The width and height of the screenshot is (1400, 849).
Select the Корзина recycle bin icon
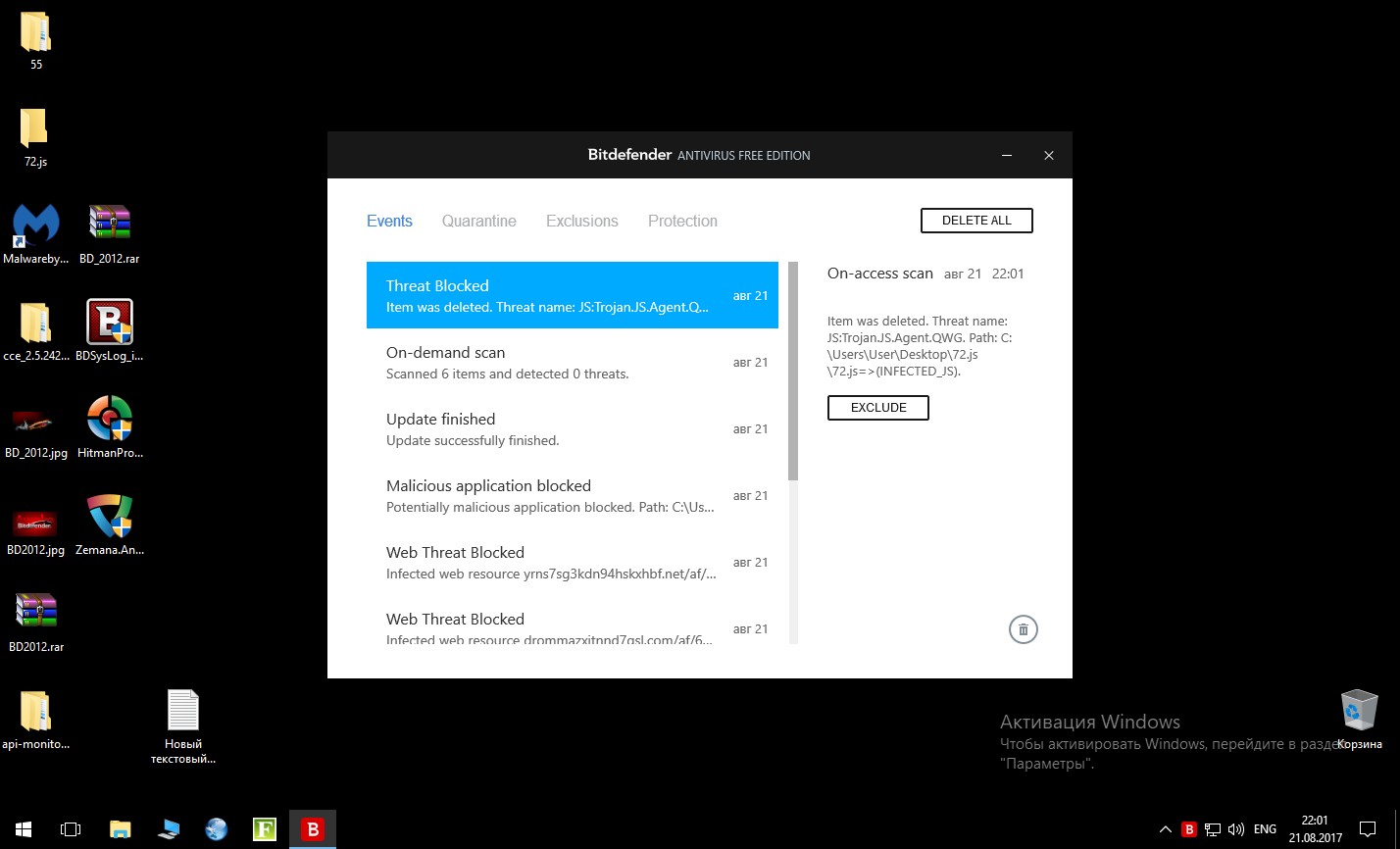1360,721
